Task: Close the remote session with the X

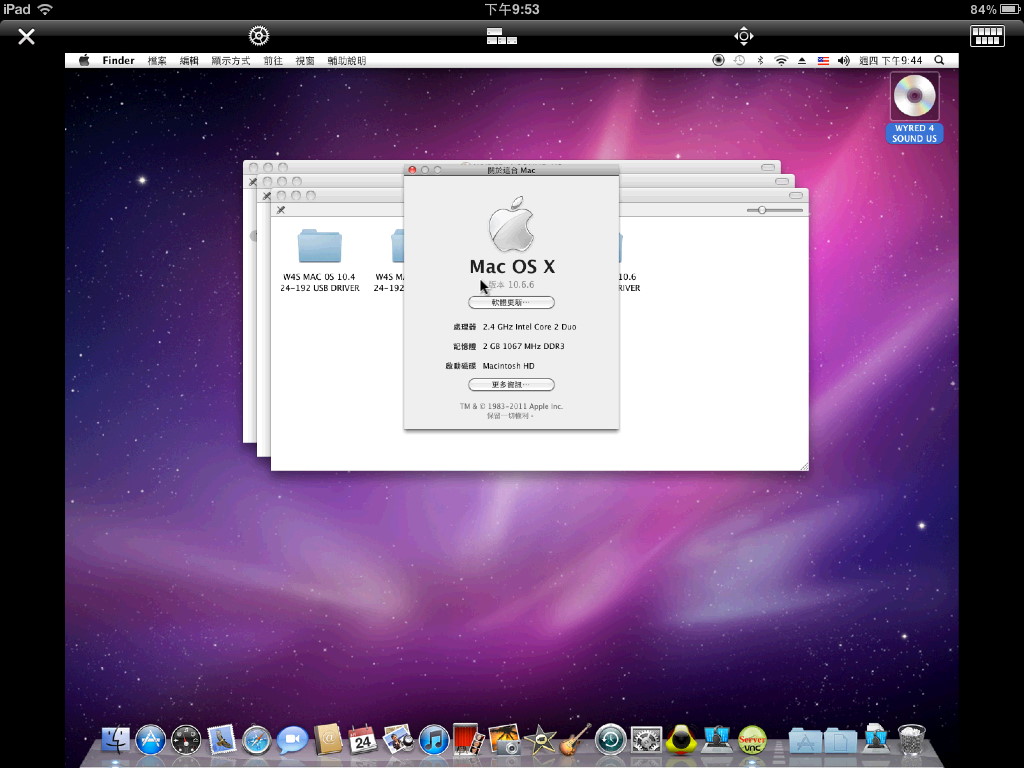Action: click(x=26, y=37)
